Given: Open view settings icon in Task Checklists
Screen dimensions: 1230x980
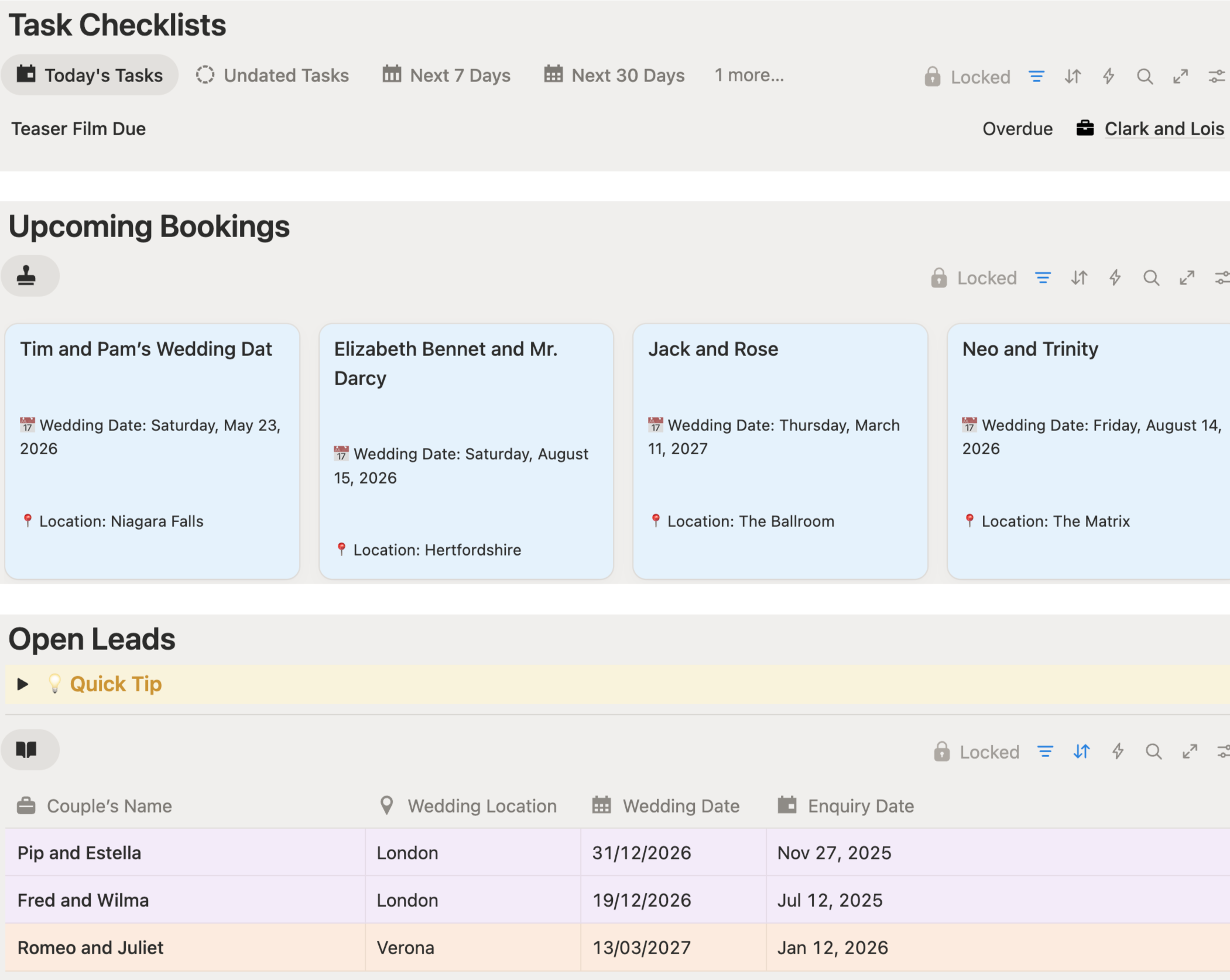Looking at the screenshot, I should click(x=1217, y=77).
